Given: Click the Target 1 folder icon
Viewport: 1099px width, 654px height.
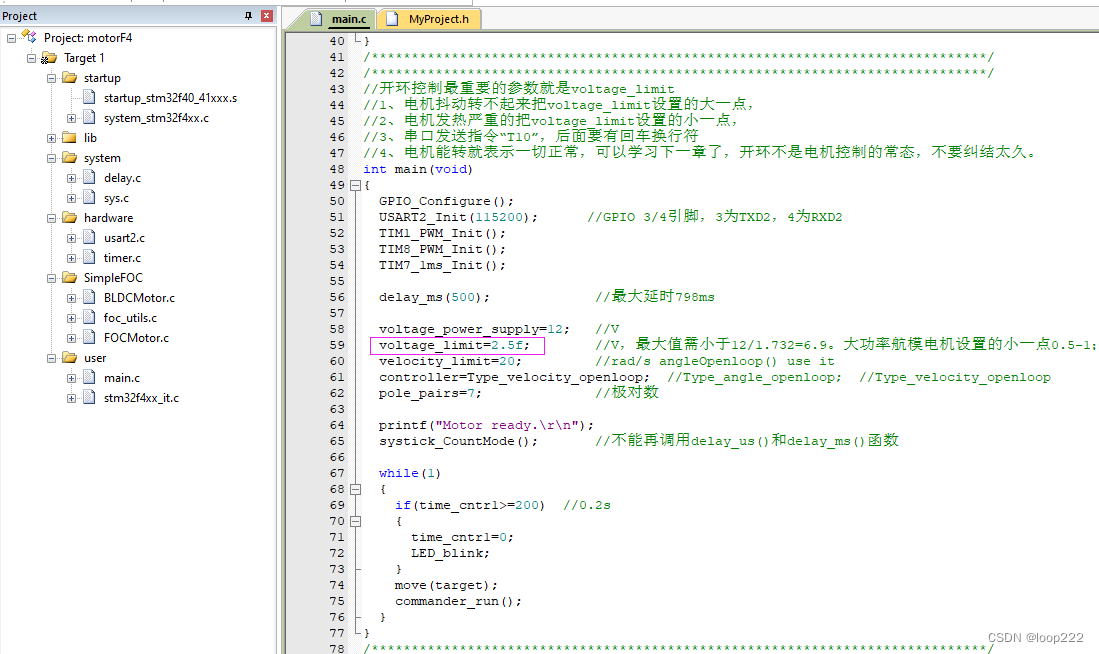Looking at the screenshot, I should (x=48, y=57).
